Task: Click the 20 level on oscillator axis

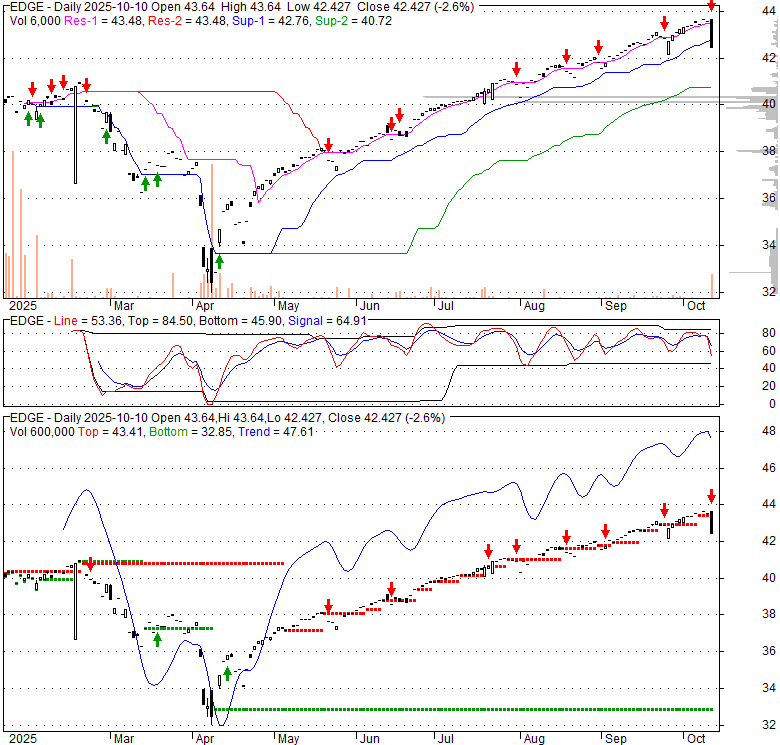Action: point(769,386)
